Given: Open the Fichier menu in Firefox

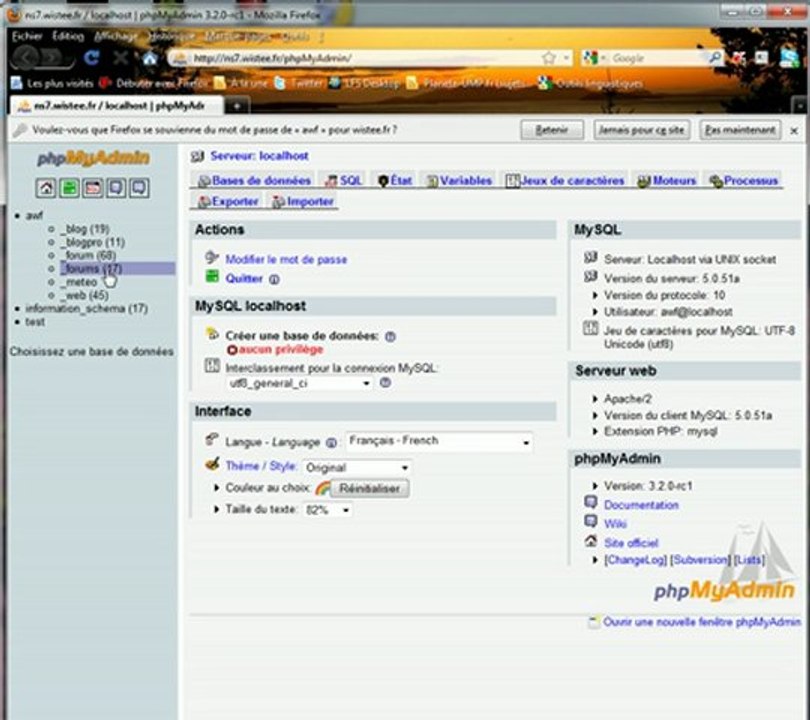Looking at the screenshot, I should pos(26,36).
